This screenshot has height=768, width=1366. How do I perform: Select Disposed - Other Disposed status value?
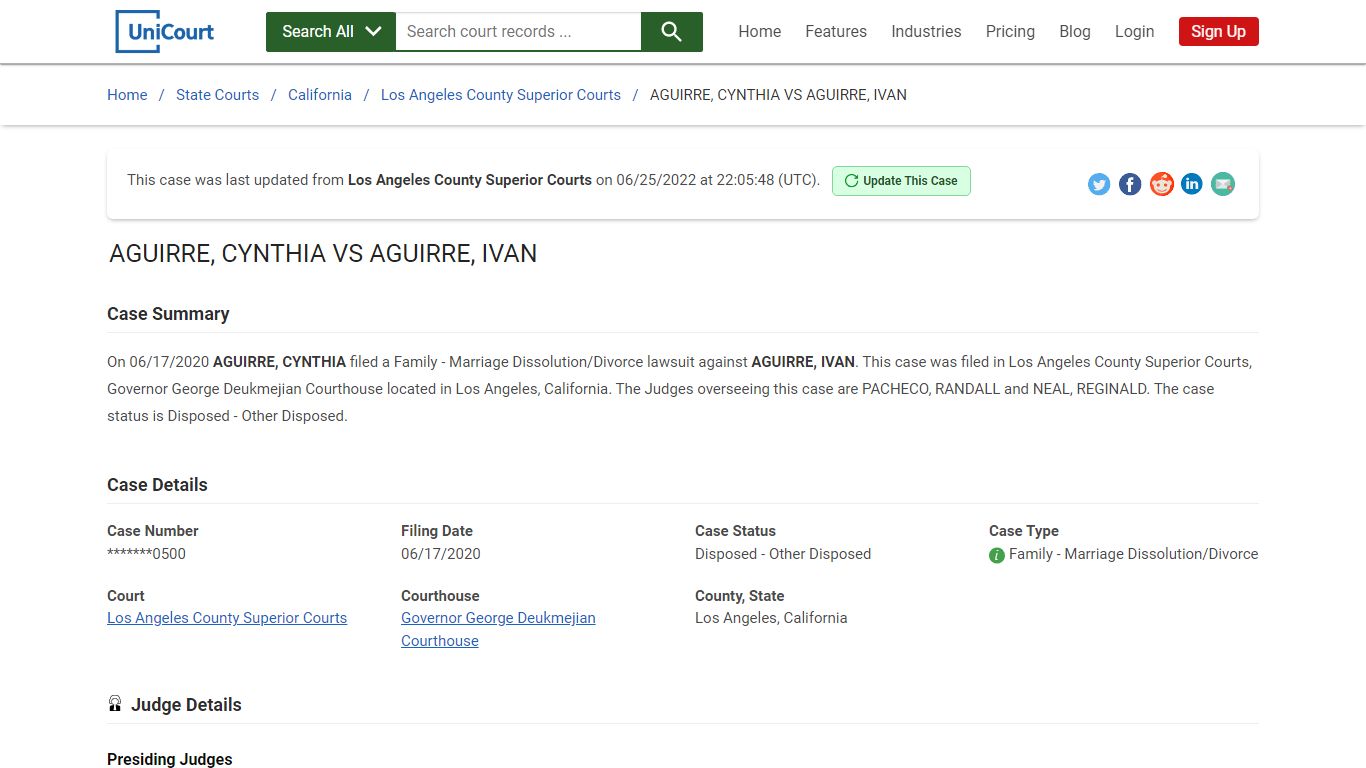[783, 554]
